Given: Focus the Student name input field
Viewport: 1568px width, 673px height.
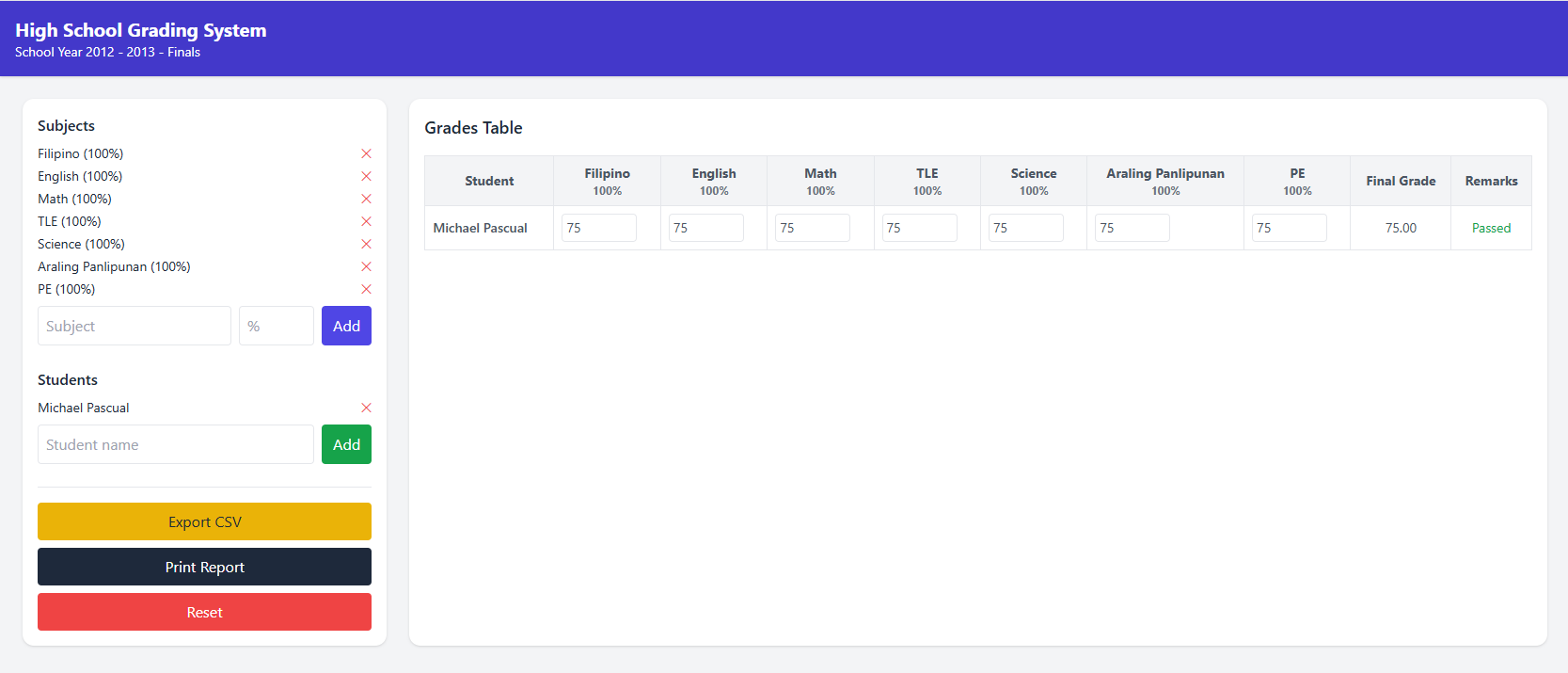Looking at the screenshot, I should click(175, 444).
